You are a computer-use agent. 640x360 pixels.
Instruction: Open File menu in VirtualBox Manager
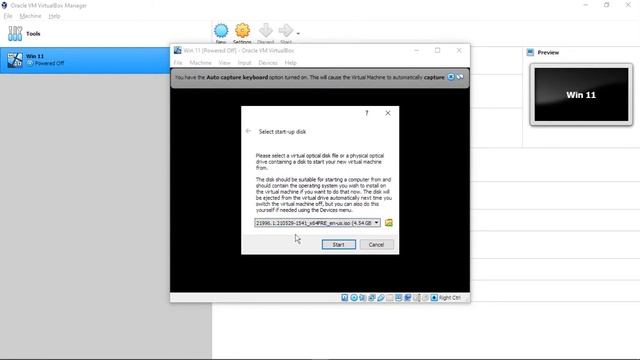click(8, 16)
